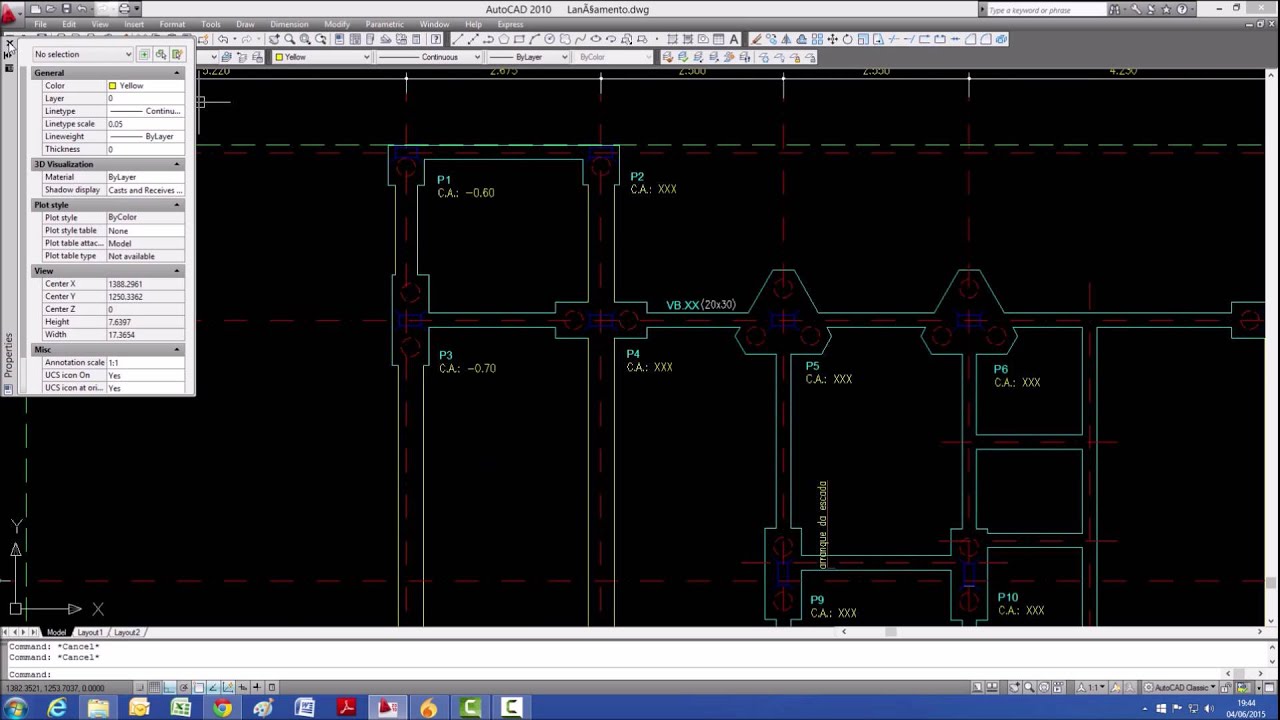Viewport: 1280px width, 720px height.
Task: Select the Extend tool
Action: click(x=909, y=39)
